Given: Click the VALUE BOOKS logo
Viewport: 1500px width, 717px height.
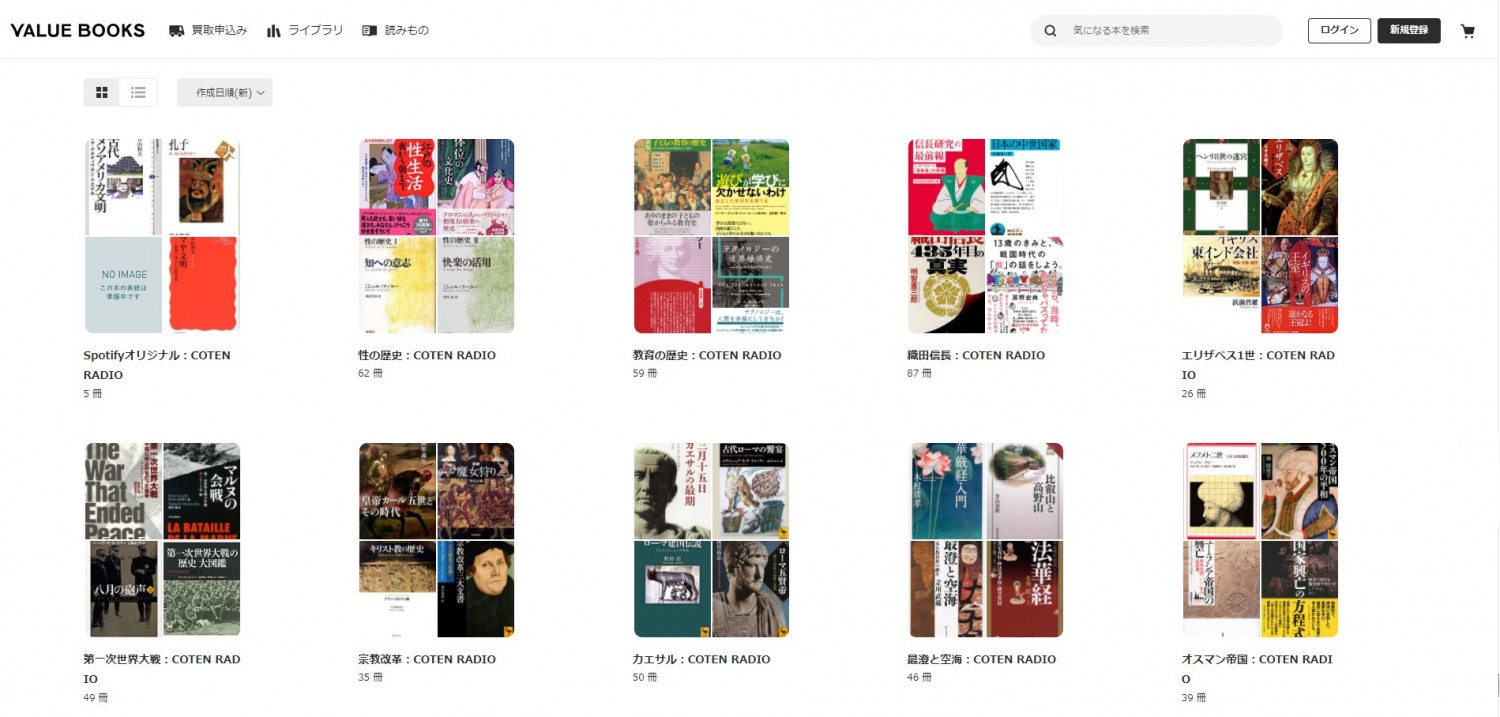Looking at the screenshot, I should [x=78, y=30].
